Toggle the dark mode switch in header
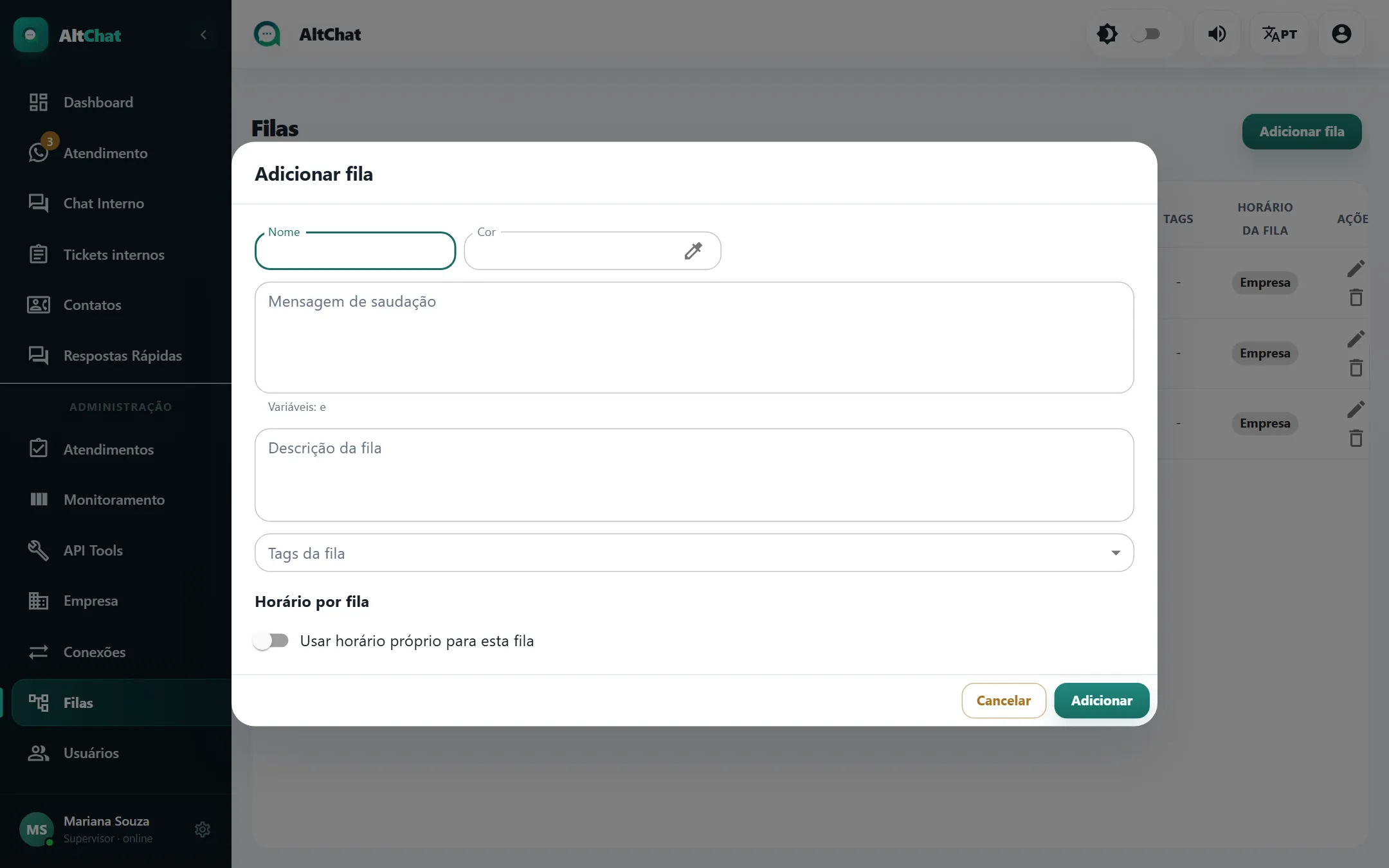 tap(1147, 34)
